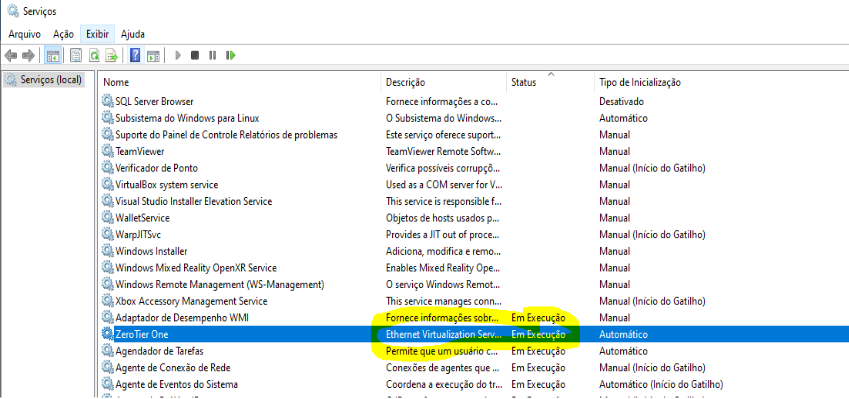Image resolution: width=849 pixels, height=399 pixels.
Task: Click the gear icon beside Agente de Conexão de Rede
Action: point(108,368)
